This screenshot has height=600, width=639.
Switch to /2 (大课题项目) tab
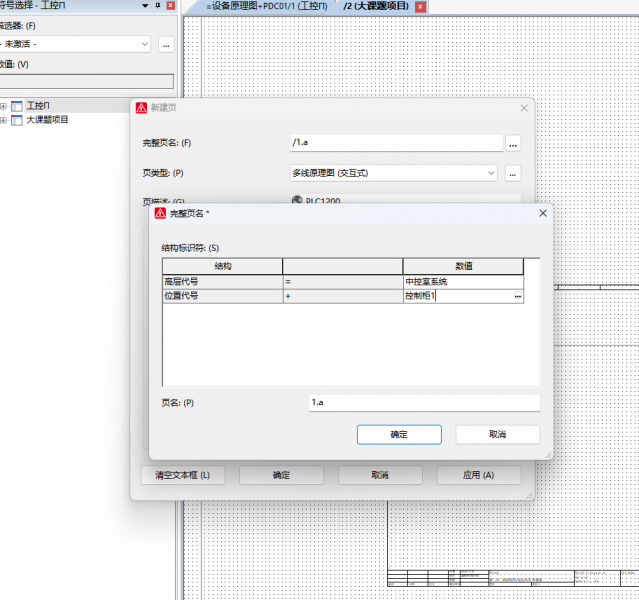pos(376,6)
